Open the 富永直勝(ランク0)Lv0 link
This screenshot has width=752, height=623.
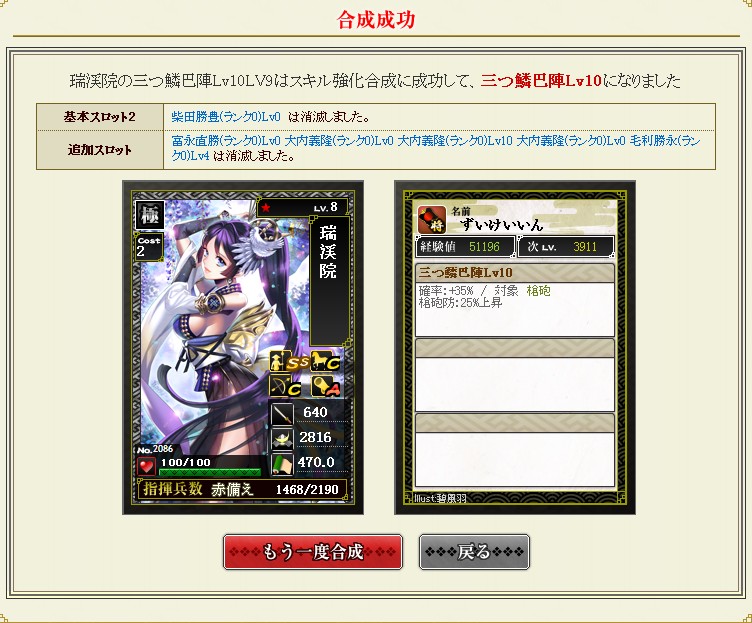pyautogui.click(x=226, y=141)
